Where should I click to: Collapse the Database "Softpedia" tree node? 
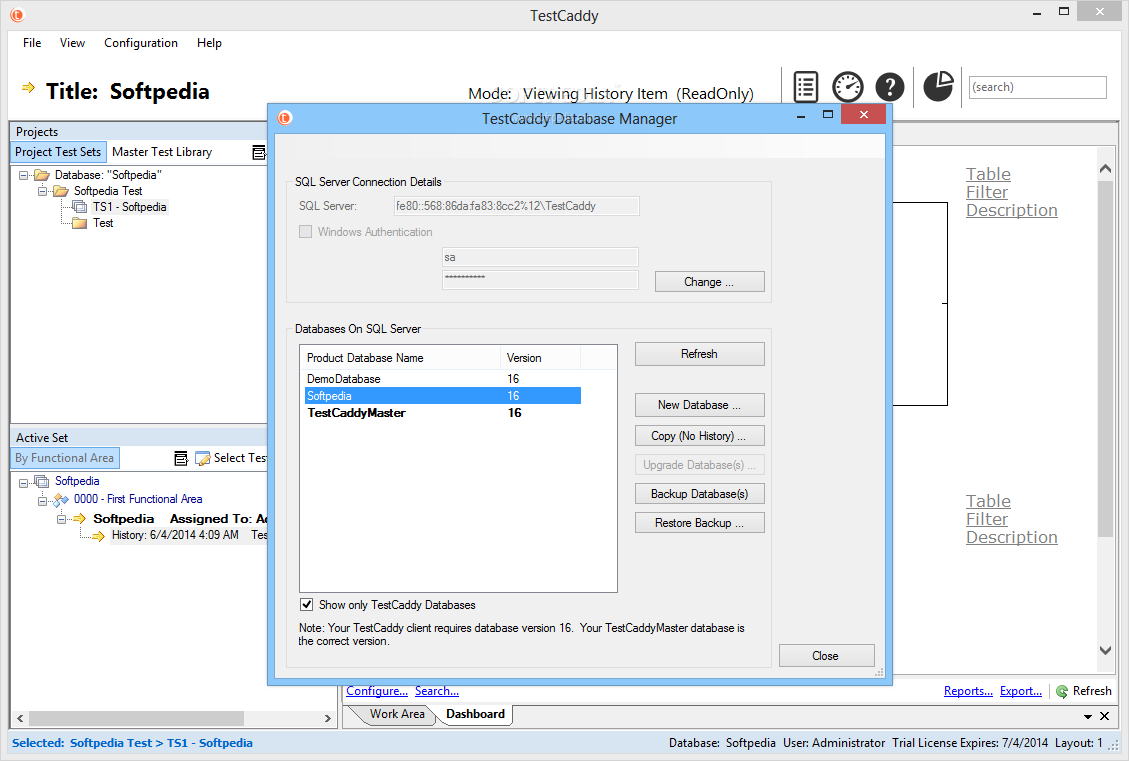(x=23, y=175)
